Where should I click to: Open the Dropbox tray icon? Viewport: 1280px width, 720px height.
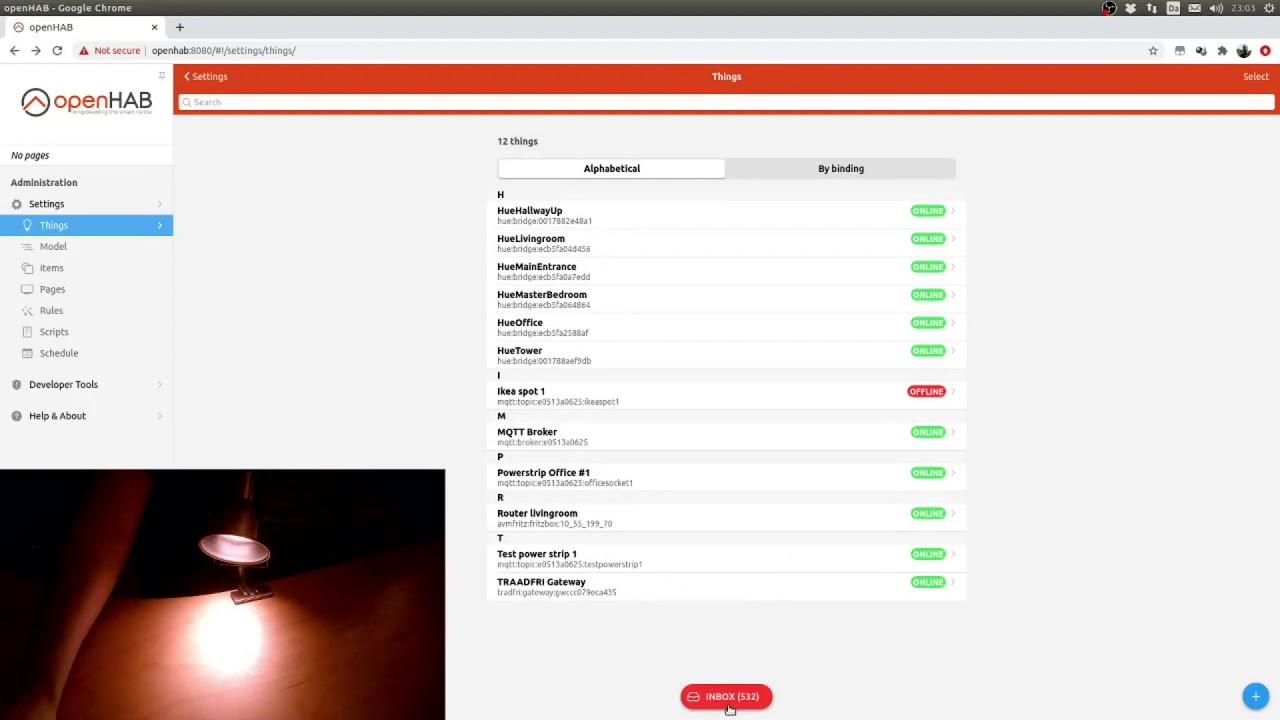(x=1130, y=8)
